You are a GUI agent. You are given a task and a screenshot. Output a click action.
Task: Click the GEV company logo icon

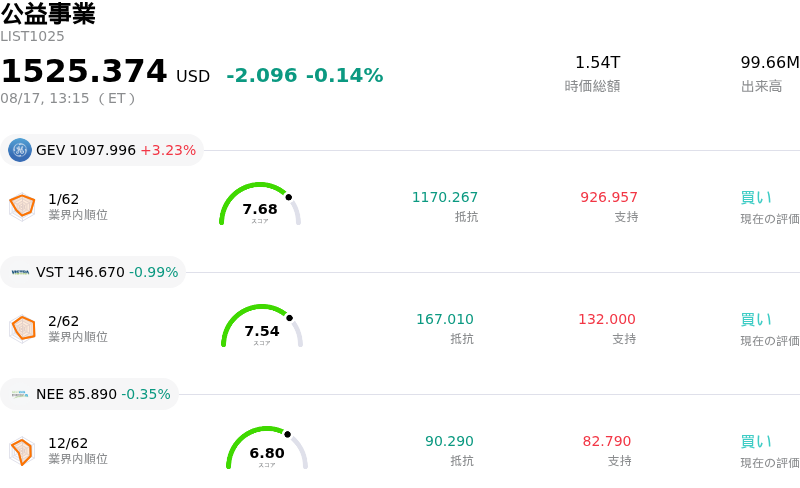click(x=20, y=150)
